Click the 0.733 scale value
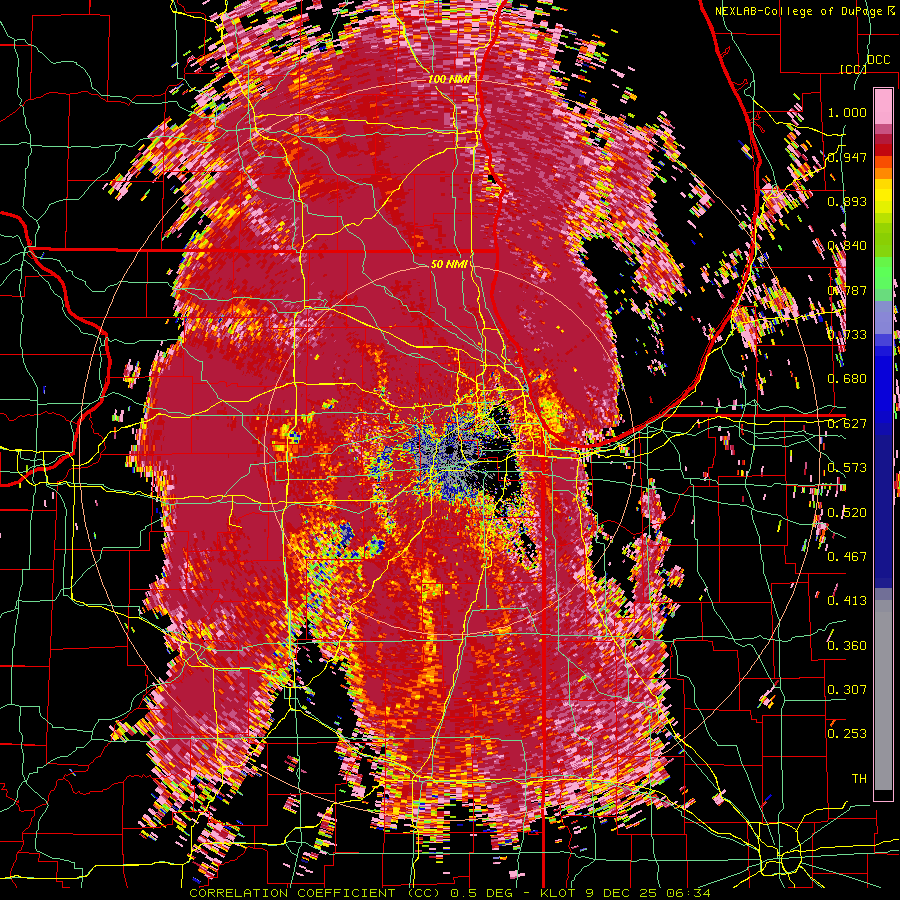Screen dimensions: 900x900 [847, 335]
